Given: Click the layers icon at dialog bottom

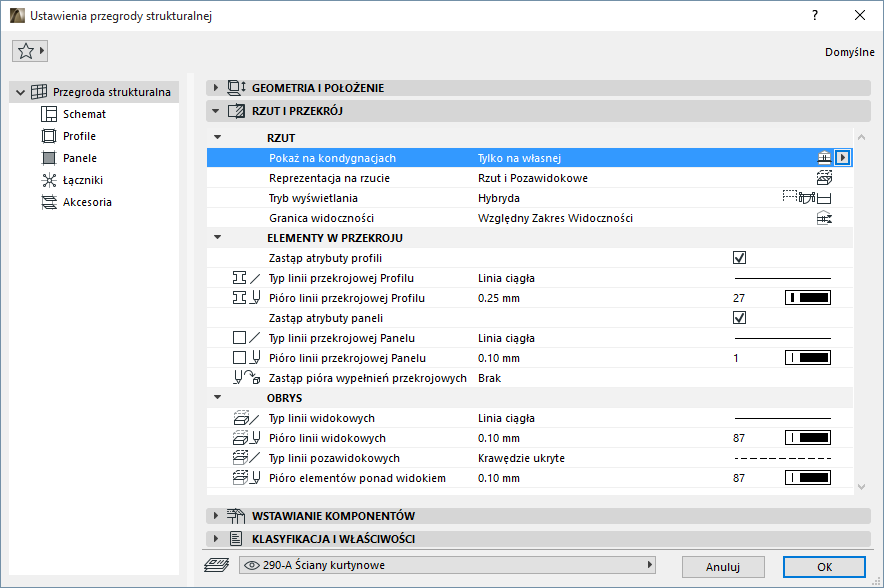Looking at the screenshot, I should tap(216, 565).
